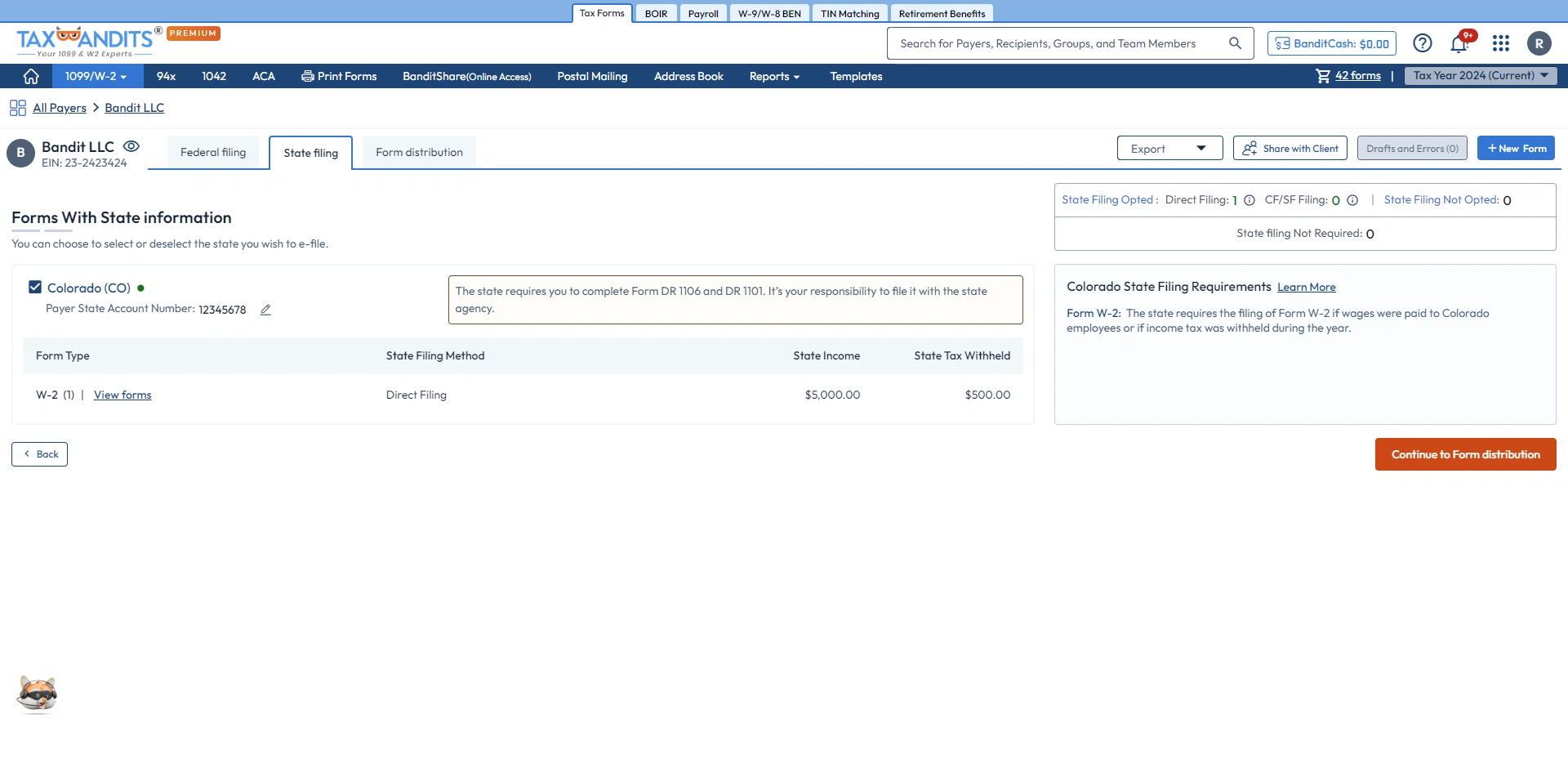Image resolution: width=1568 pixels, height=777 pixels.
Task: Click Drafts and Errors (0) button
Action: tap(1412, 148)
